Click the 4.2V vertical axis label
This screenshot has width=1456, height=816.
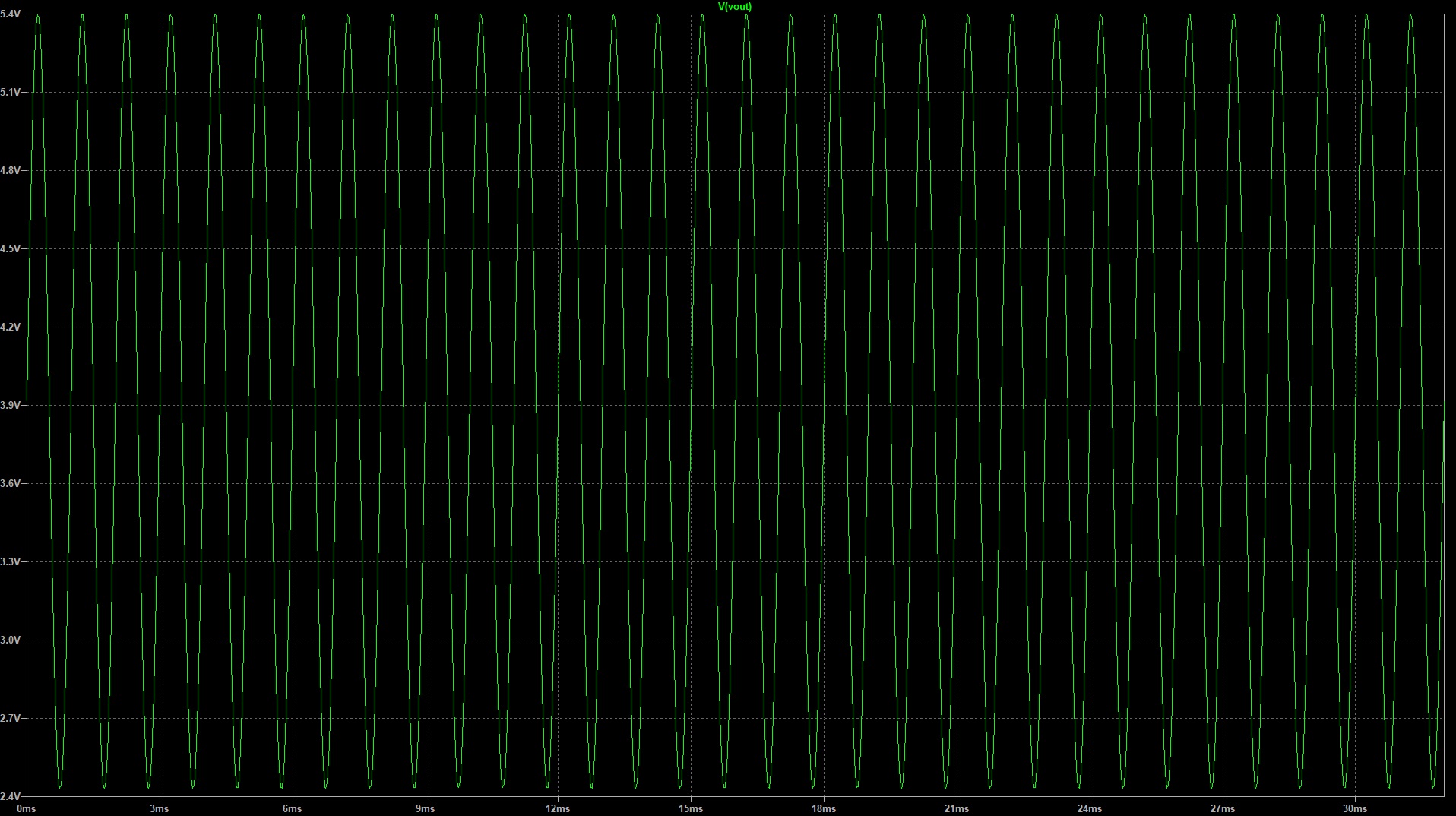(11, 327)
